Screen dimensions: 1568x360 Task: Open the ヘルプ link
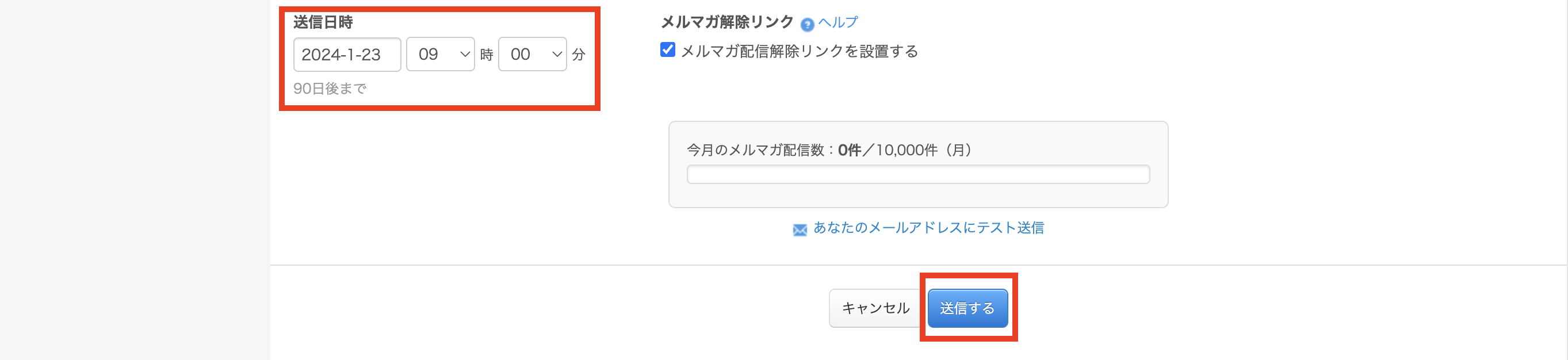(837, 22)
